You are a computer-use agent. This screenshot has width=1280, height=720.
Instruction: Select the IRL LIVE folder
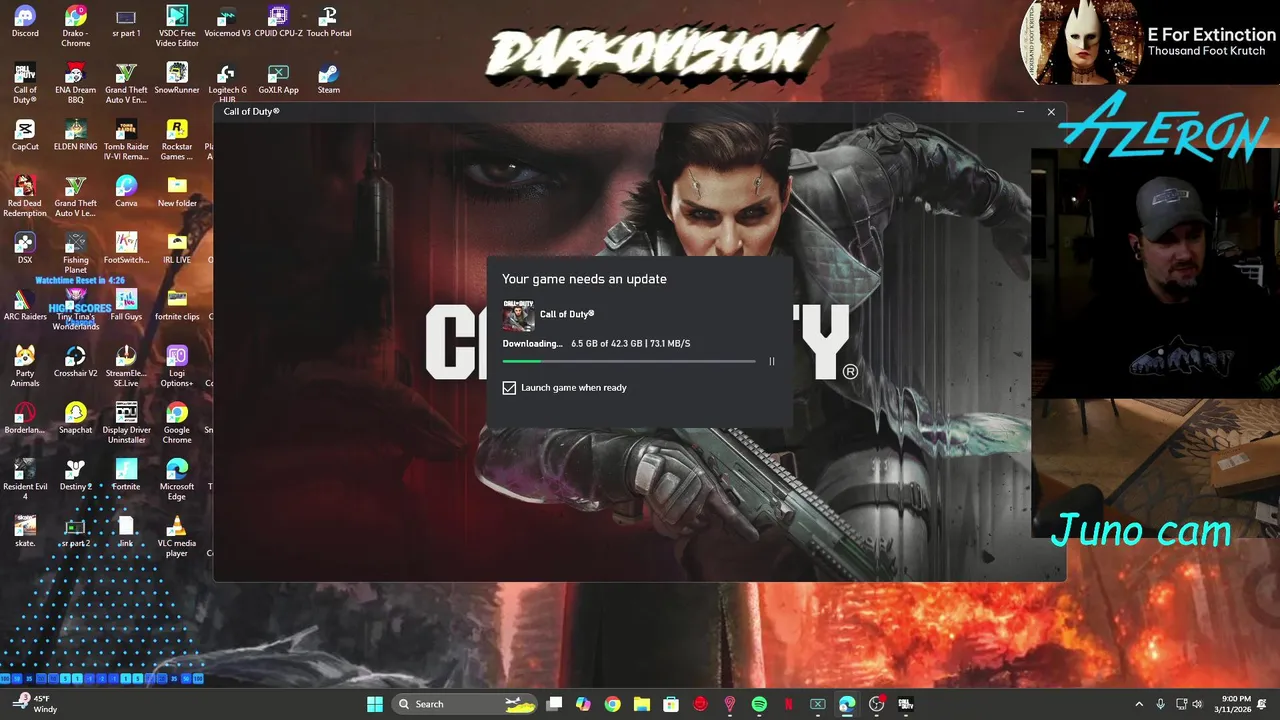click(x=177, y=248)
